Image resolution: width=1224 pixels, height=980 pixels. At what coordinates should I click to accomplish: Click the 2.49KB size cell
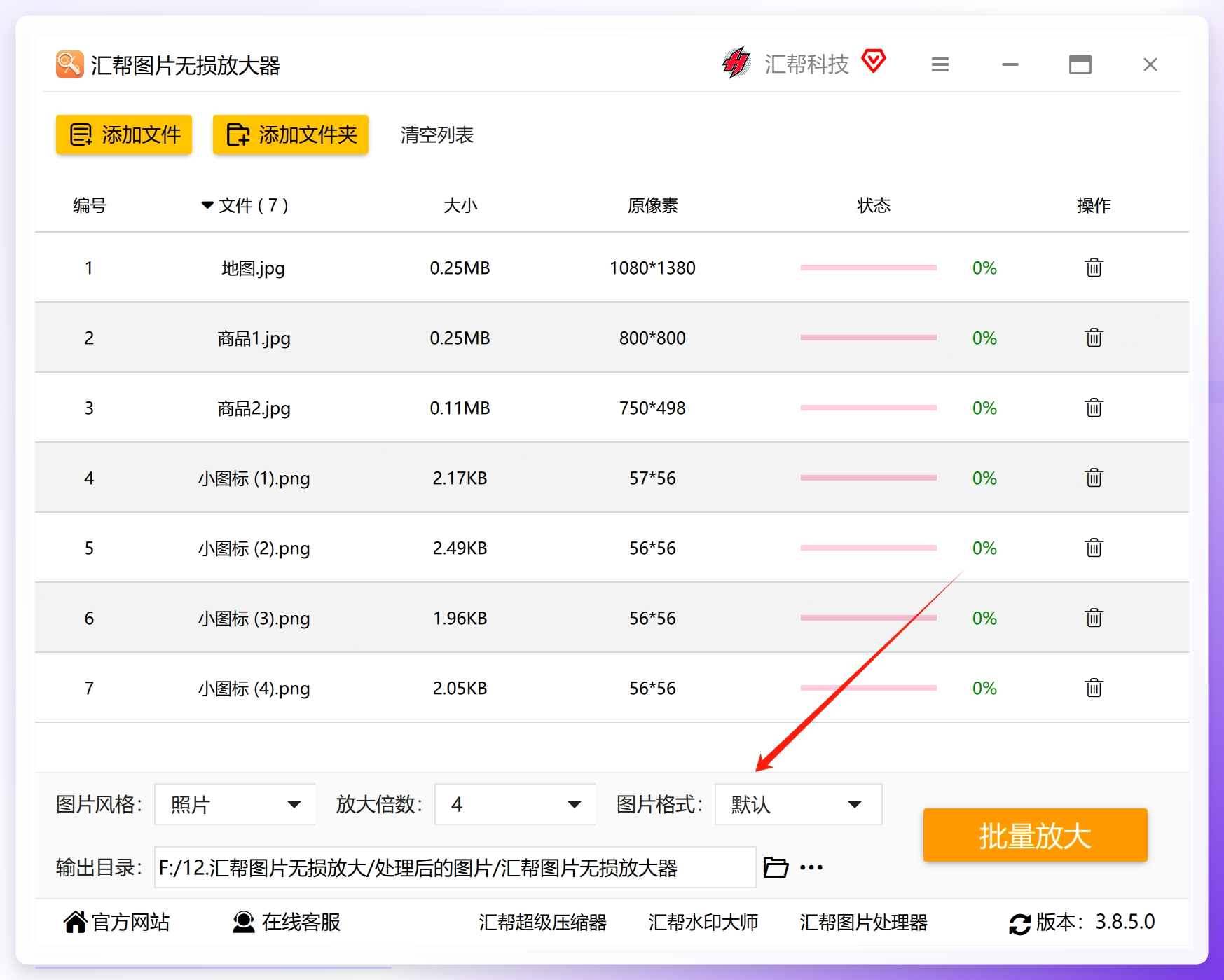click(x=460, y=548)
